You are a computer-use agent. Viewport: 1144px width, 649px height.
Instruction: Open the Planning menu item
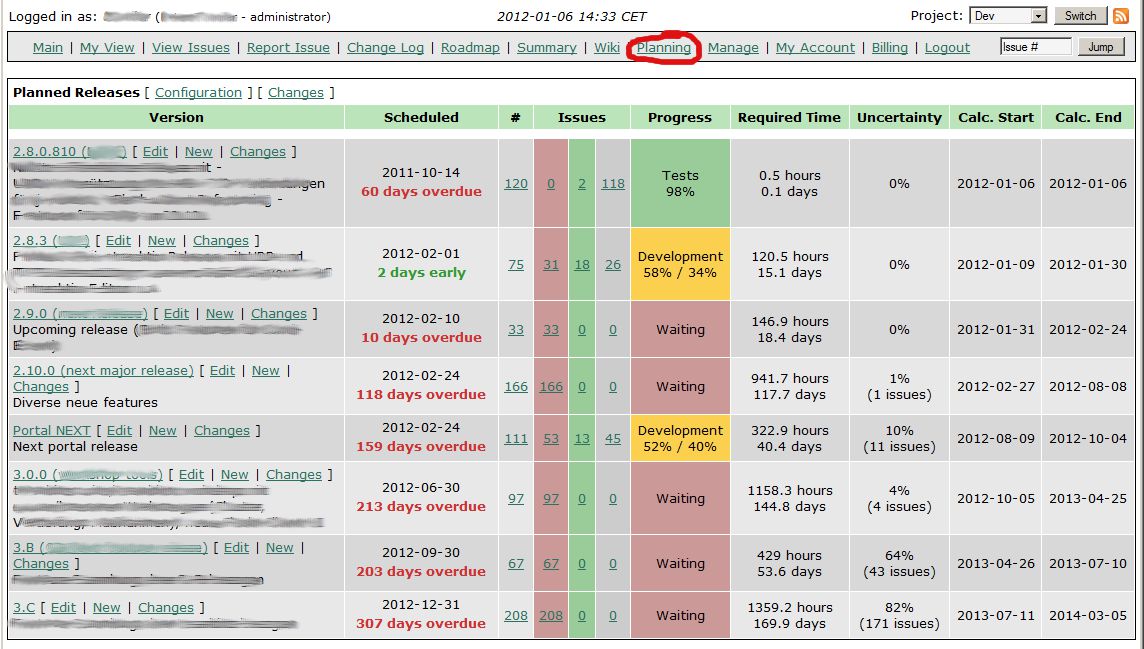pos(664,47)
